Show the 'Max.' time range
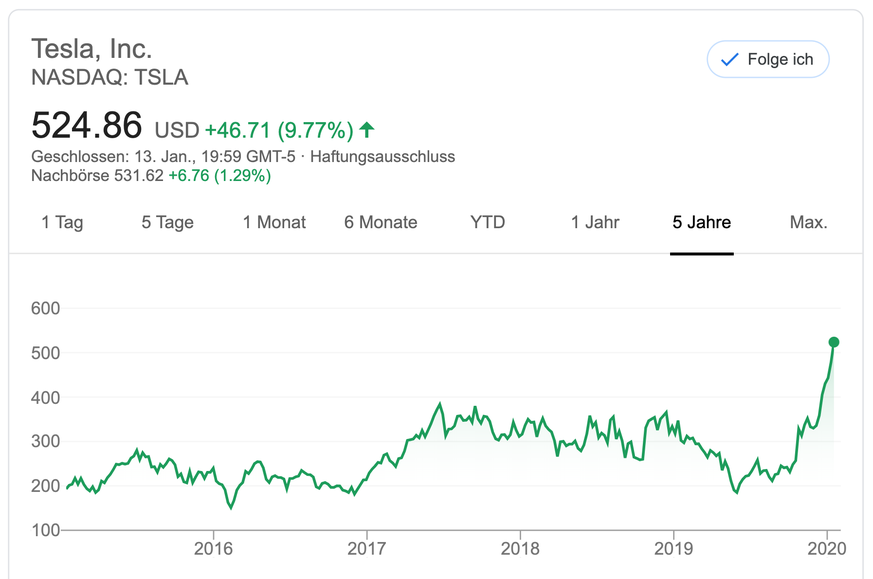The image size is (873, 579). [809, 223]
